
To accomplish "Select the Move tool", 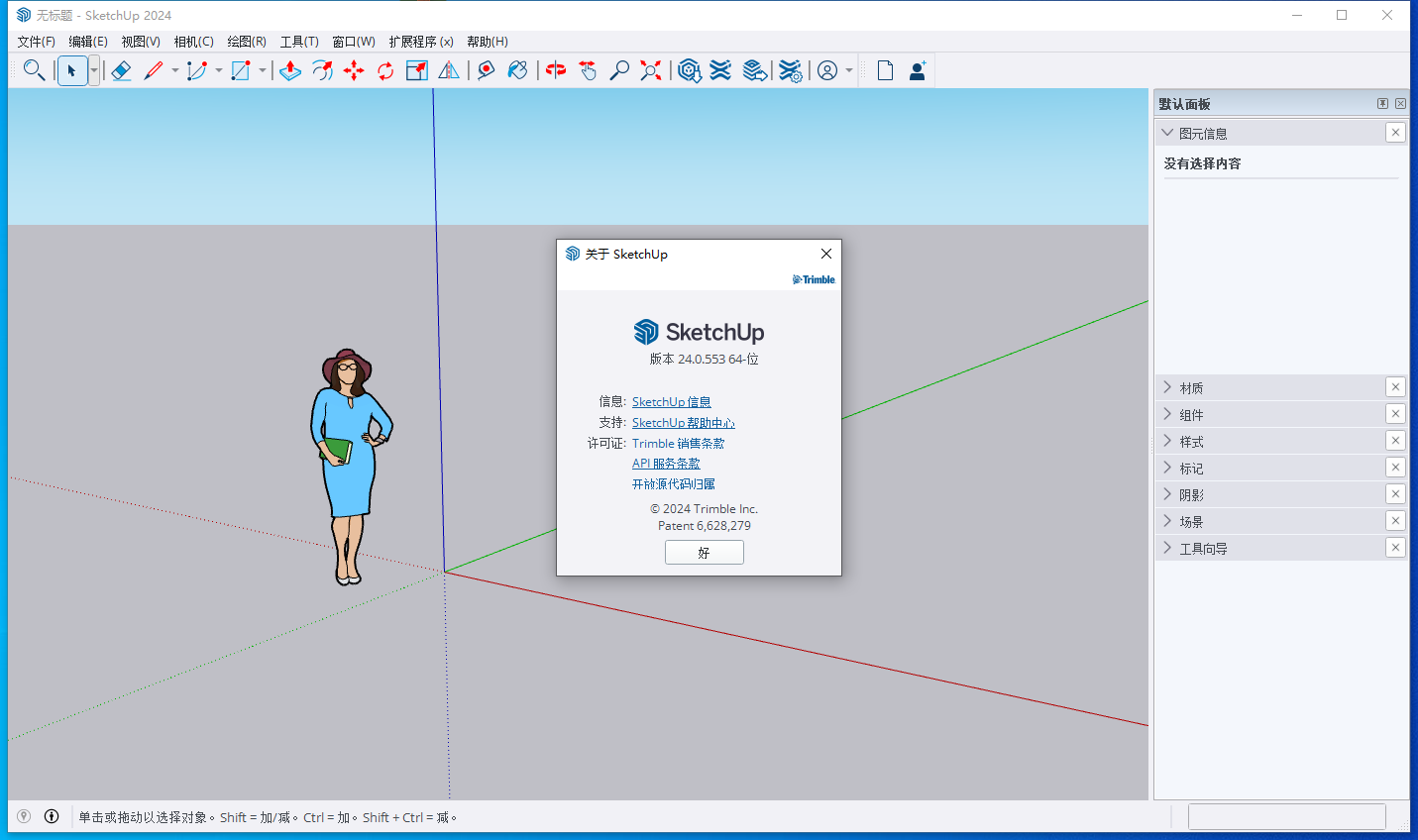I will click(x=354, y=70).
